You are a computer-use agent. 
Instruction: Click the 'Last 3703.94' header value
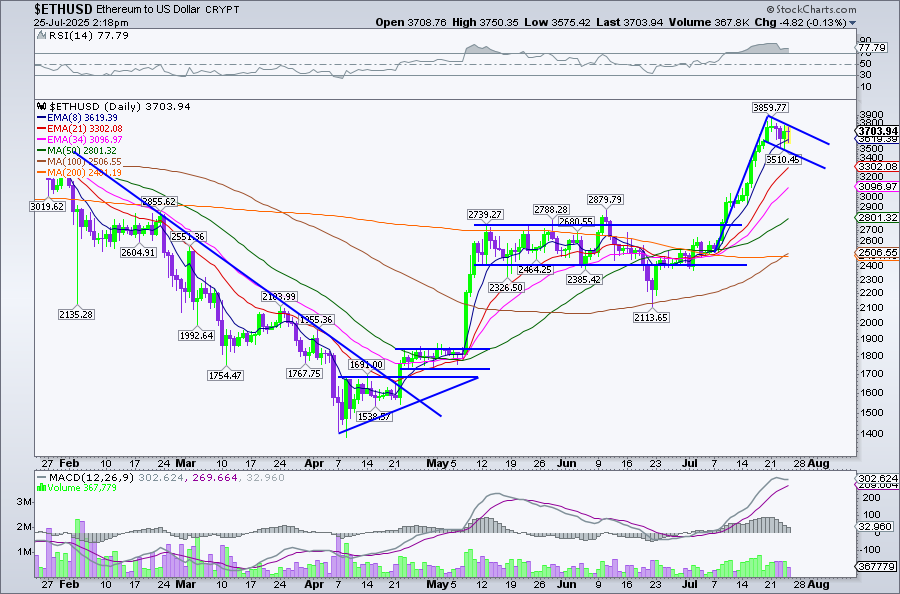629,22
